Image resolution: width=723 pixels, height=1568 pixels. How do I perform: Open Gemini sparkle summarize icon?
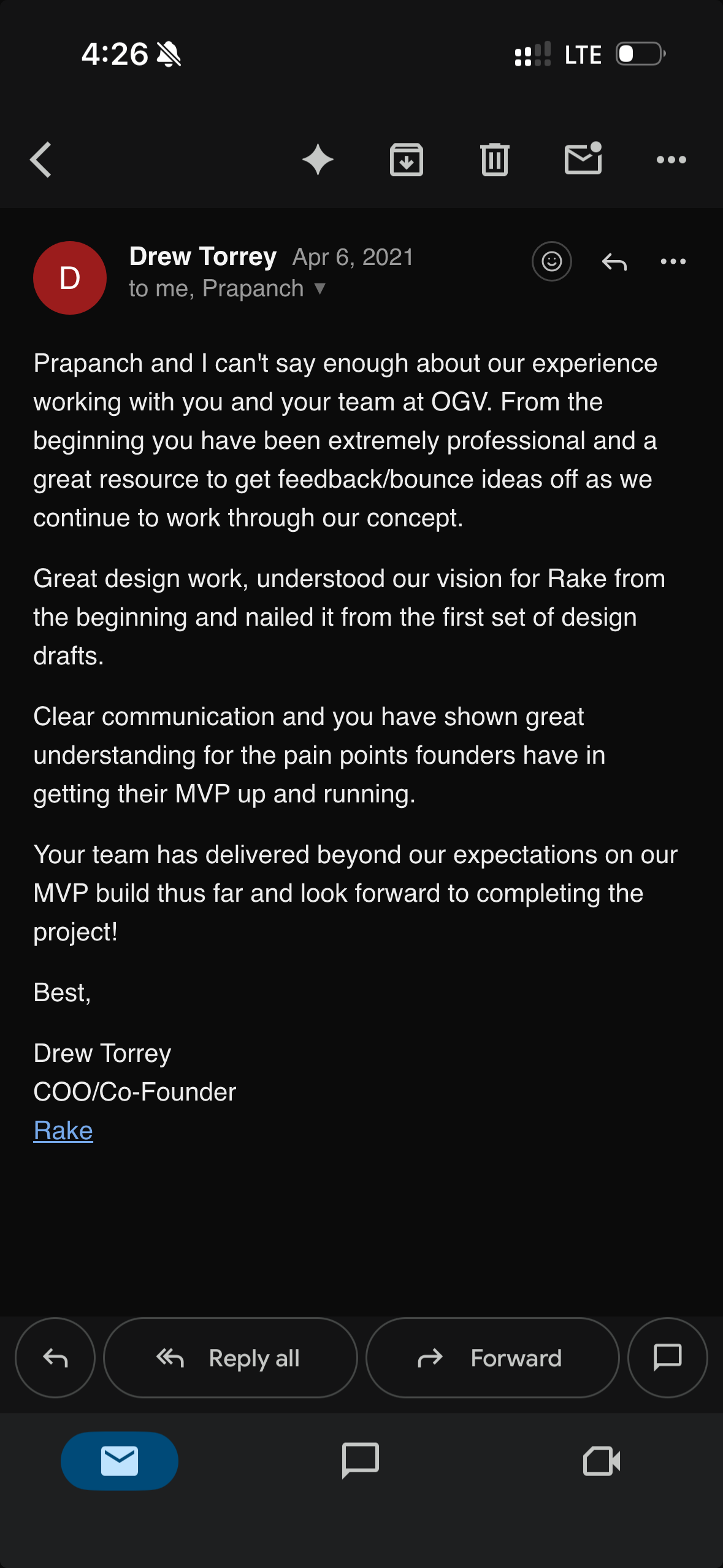tap(318, 160)
